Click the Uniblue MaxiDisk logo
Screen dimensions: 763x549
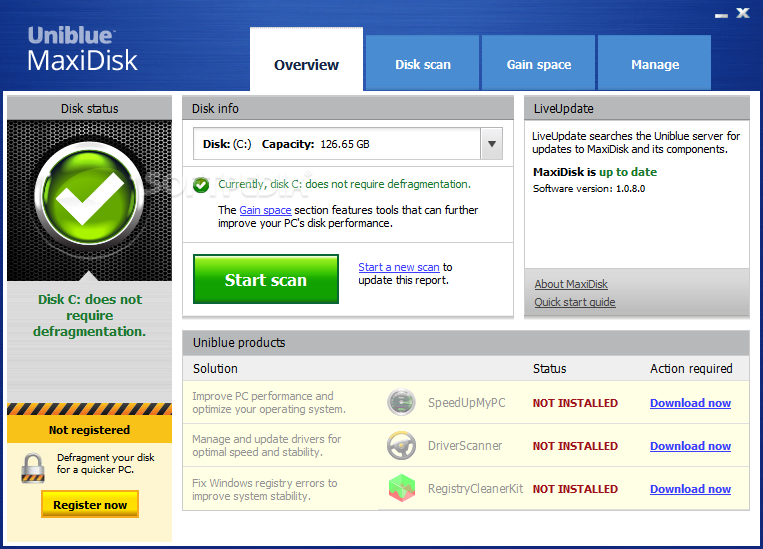tap(82, 50)
